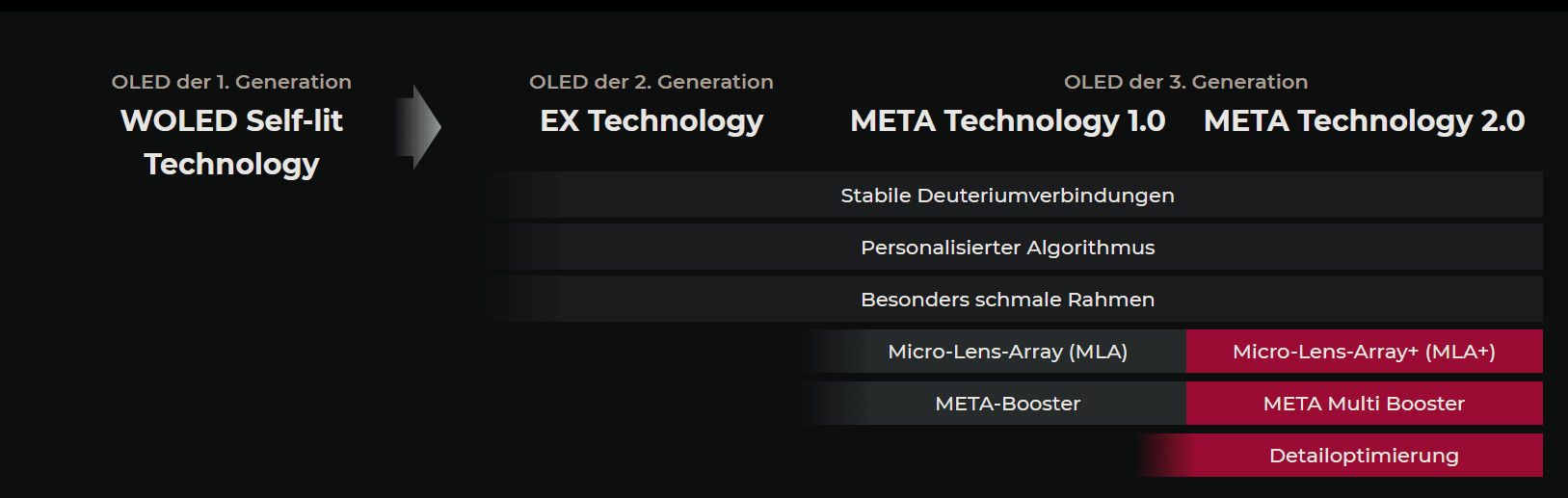This screenshot has width=1568, height=498.
Task: Click the grey Micro-Lens-Array (MLA) bar
Action: click(x=994, y=351)
